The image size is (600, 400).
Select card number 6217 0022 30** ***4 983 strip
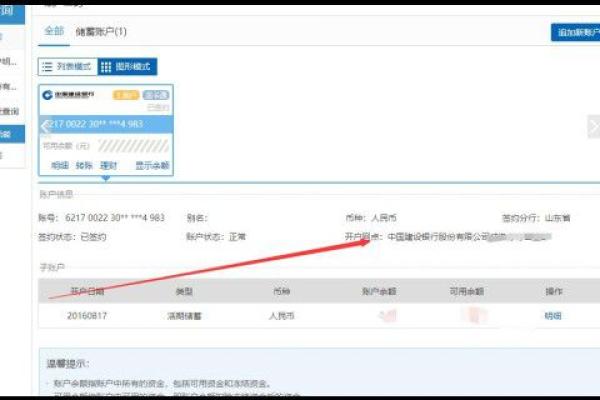[106, 124]
